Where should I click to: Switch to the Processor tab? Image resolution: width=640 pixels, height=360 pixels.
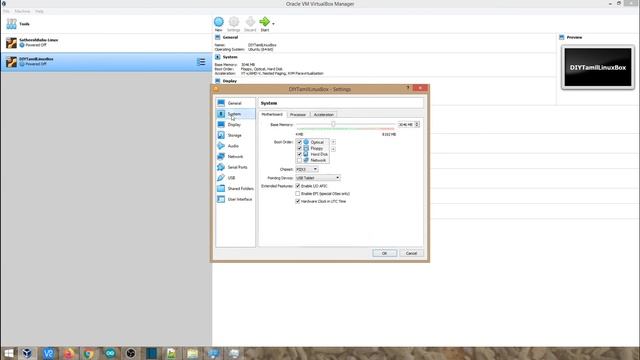298,115
